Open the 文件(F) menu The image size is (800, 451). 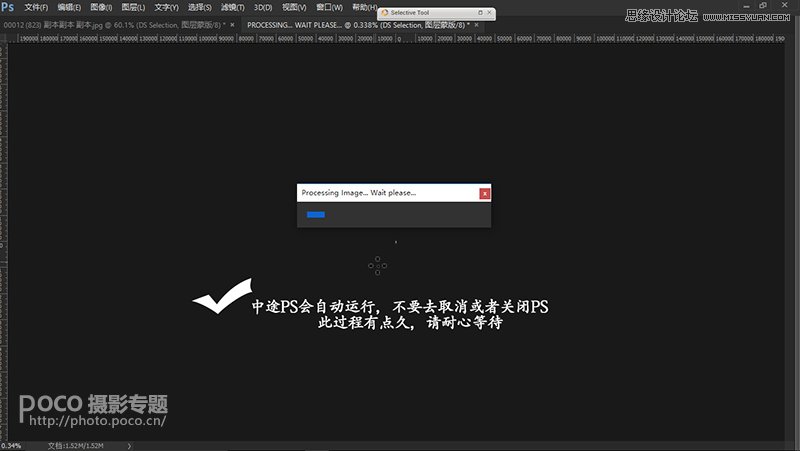click(x=36, y=8)
